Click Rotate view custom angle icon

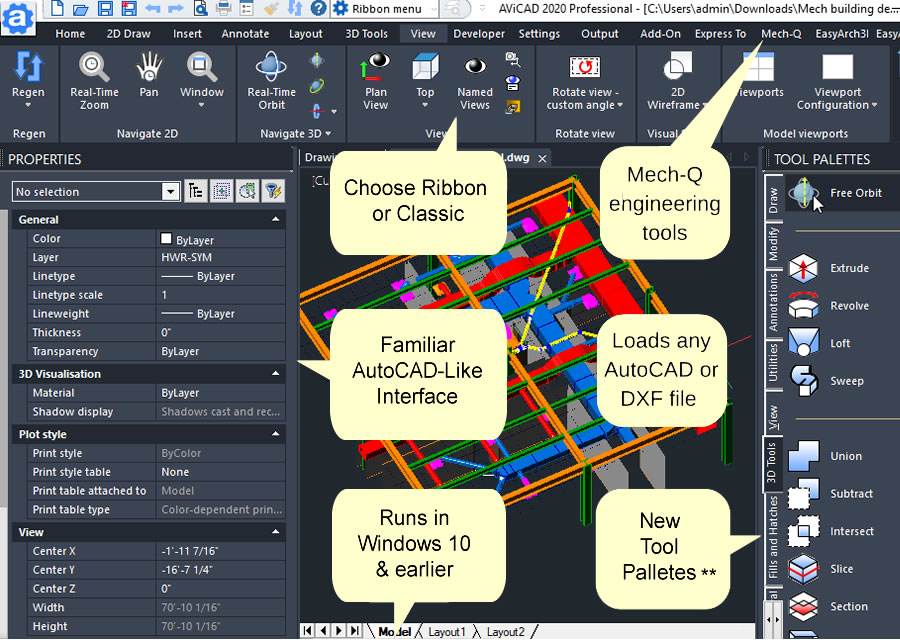pyautogui.click(x=584, y=67)
